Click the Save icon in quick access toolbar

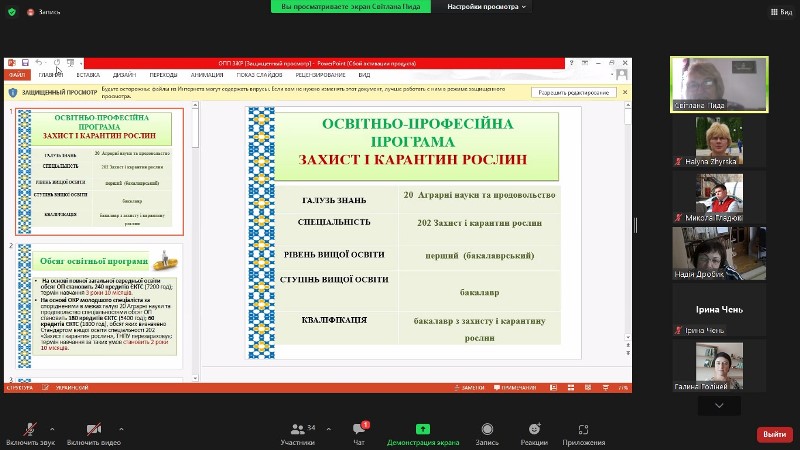pyautogui.click(x=25, y=63)
